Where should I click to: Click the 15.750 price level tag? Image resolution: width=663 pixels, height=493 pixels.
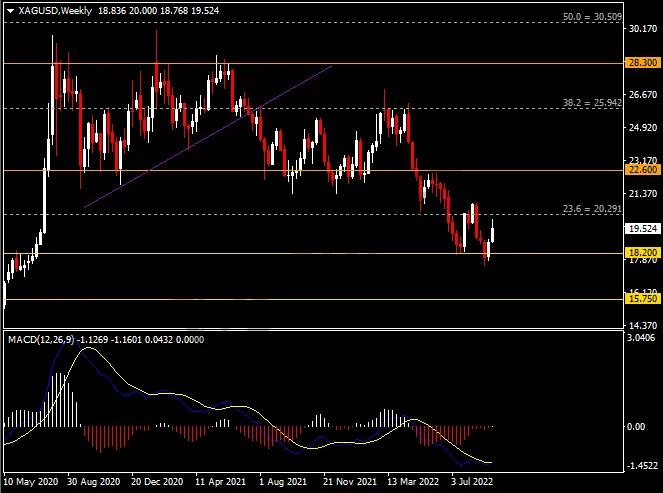(x=639, y=299)
